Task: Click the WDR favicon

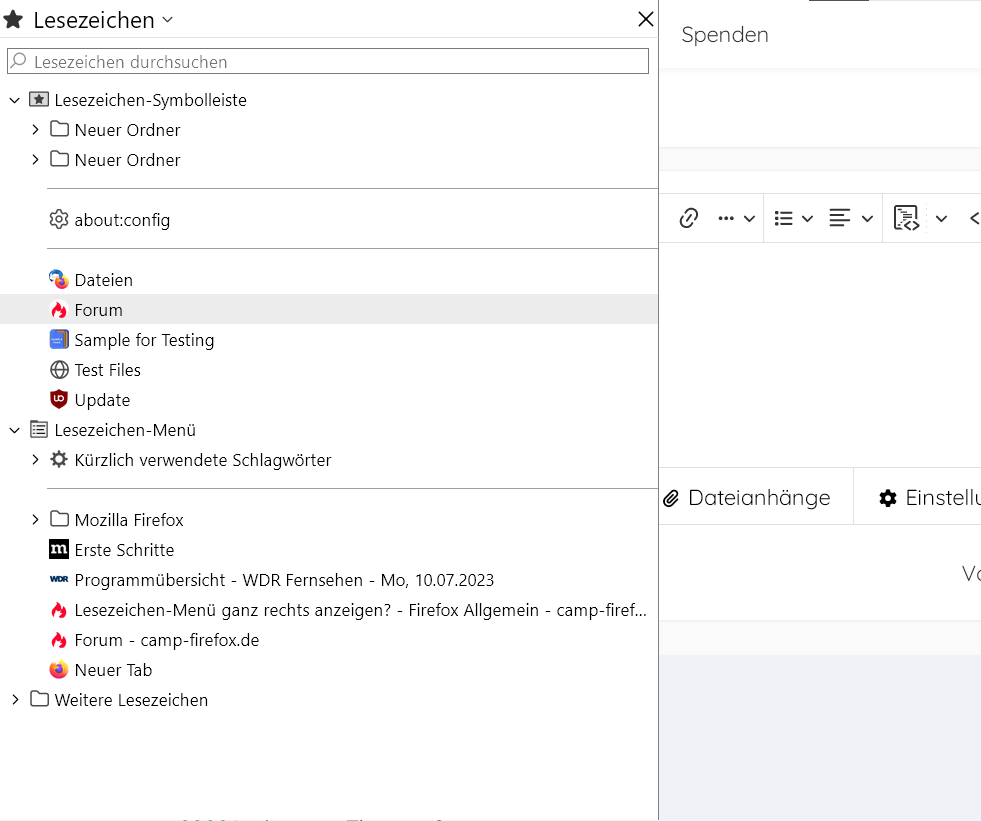Action: tap(59, 579)
